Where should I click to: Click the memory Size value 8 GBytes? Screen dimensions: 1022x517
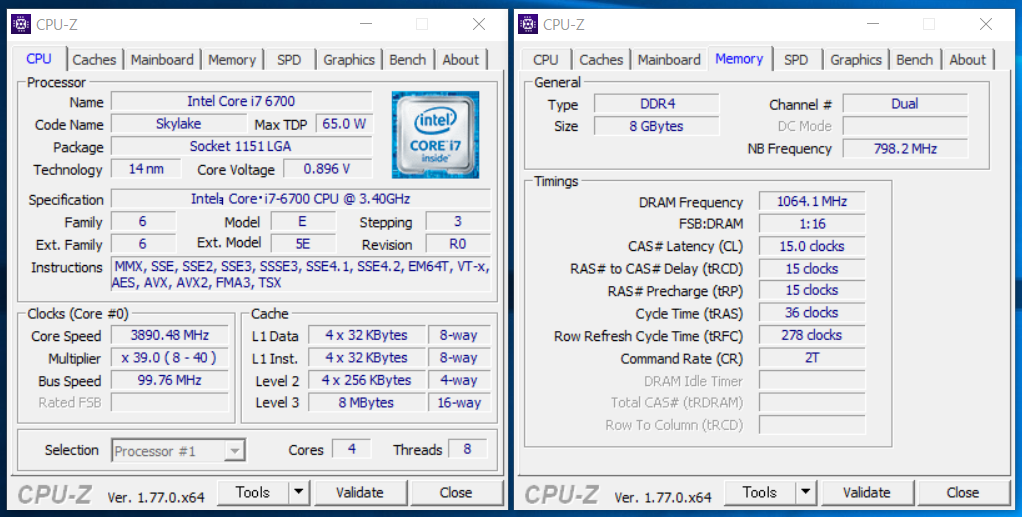click(x=657, y=126)
